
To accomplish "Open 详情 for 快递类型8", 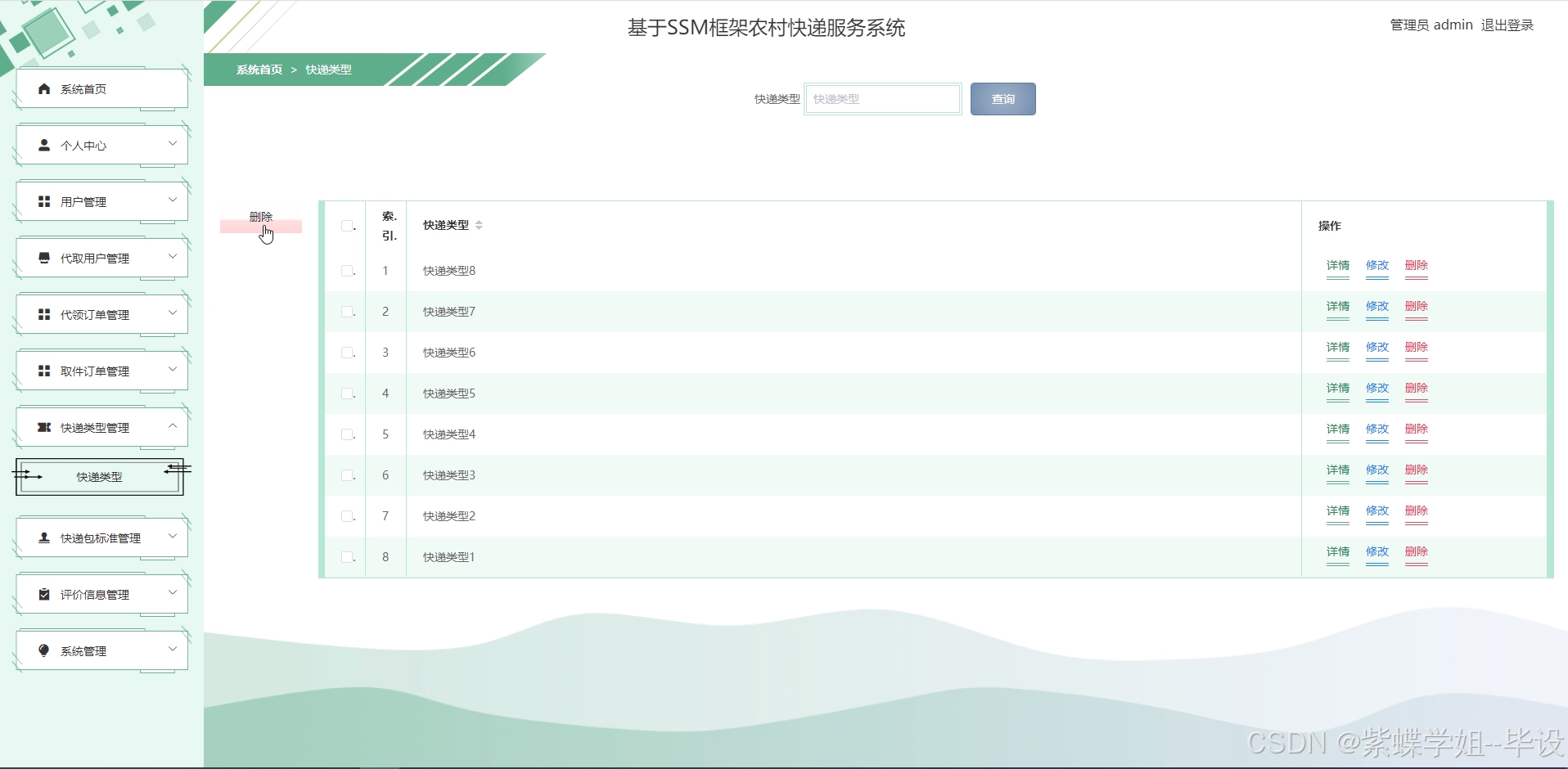I will click(x=1338, y=266).
